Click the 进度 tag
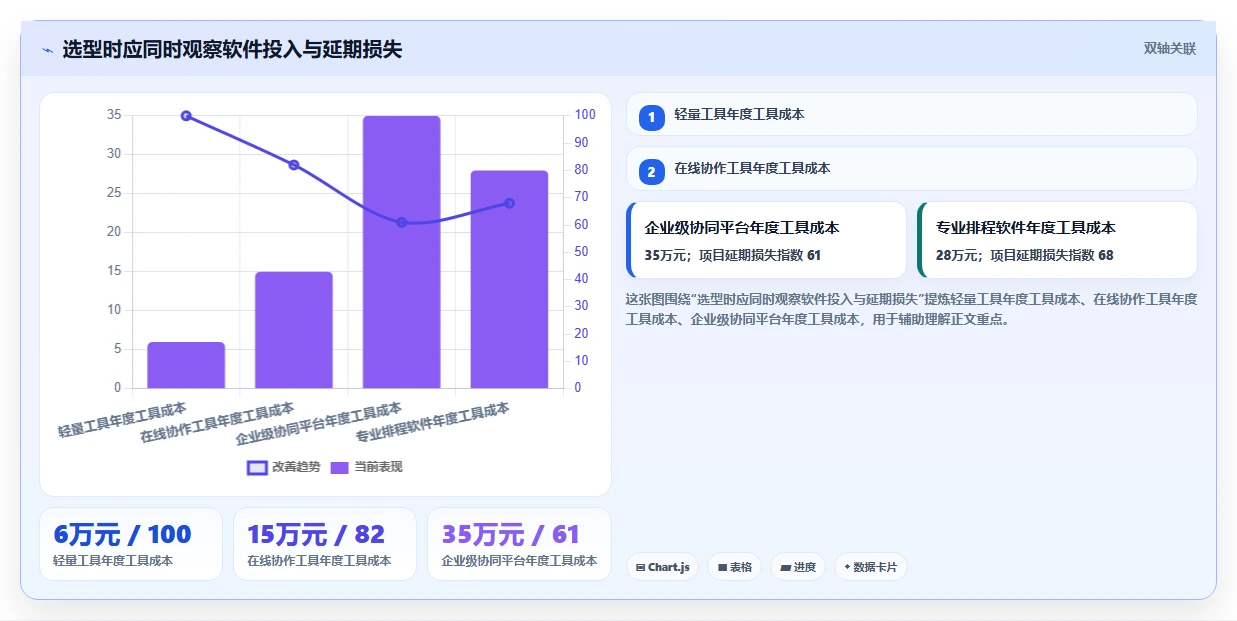Image resolution: width=1237 pixels, height=621 pixels. click(x=798, y=567)
